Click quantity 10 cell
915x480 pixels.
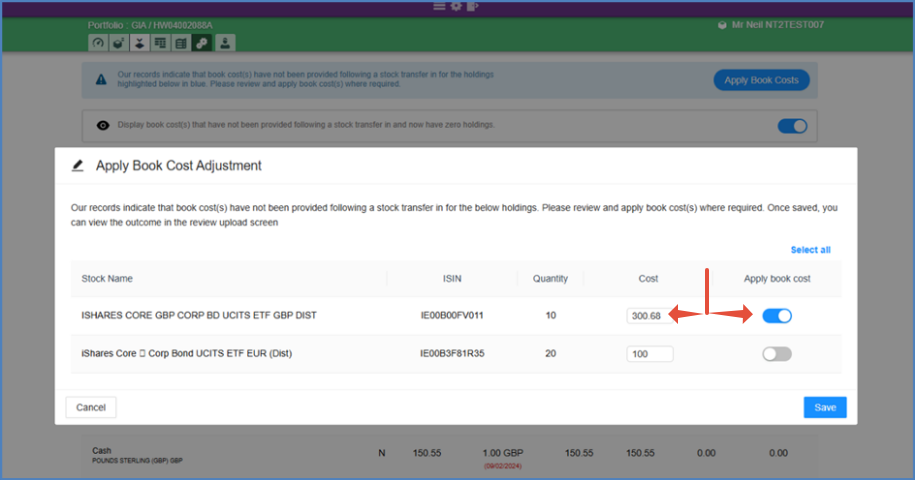(x=550, y=316)
